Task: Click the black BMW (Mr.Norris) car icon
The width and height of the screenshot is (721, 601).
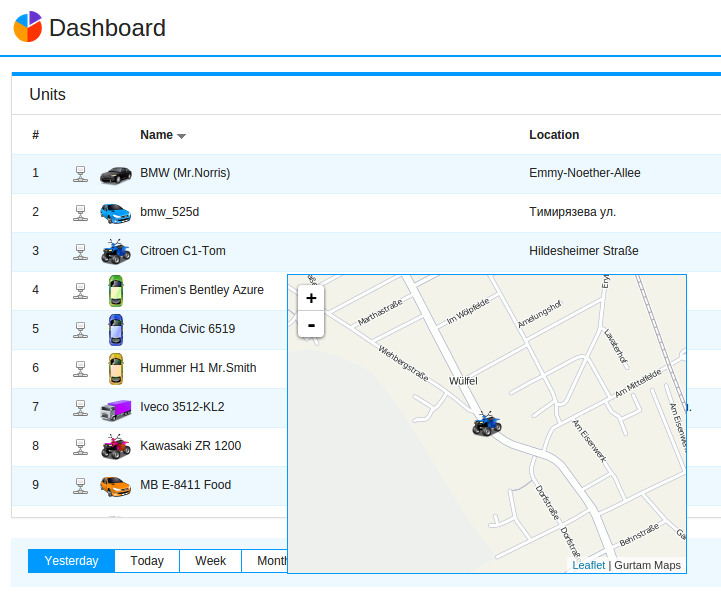Action: [x=116, y=174]
